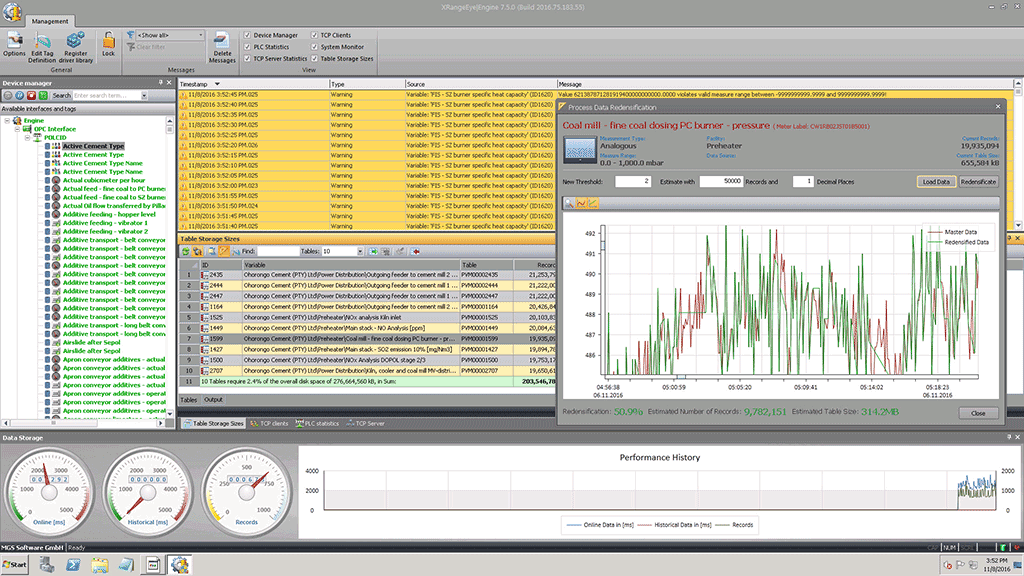The height and width of the screenshot is (576, 1024).
Task: Click the XRangeEyeEngine taskbar icon
Action: pos(180,565)
